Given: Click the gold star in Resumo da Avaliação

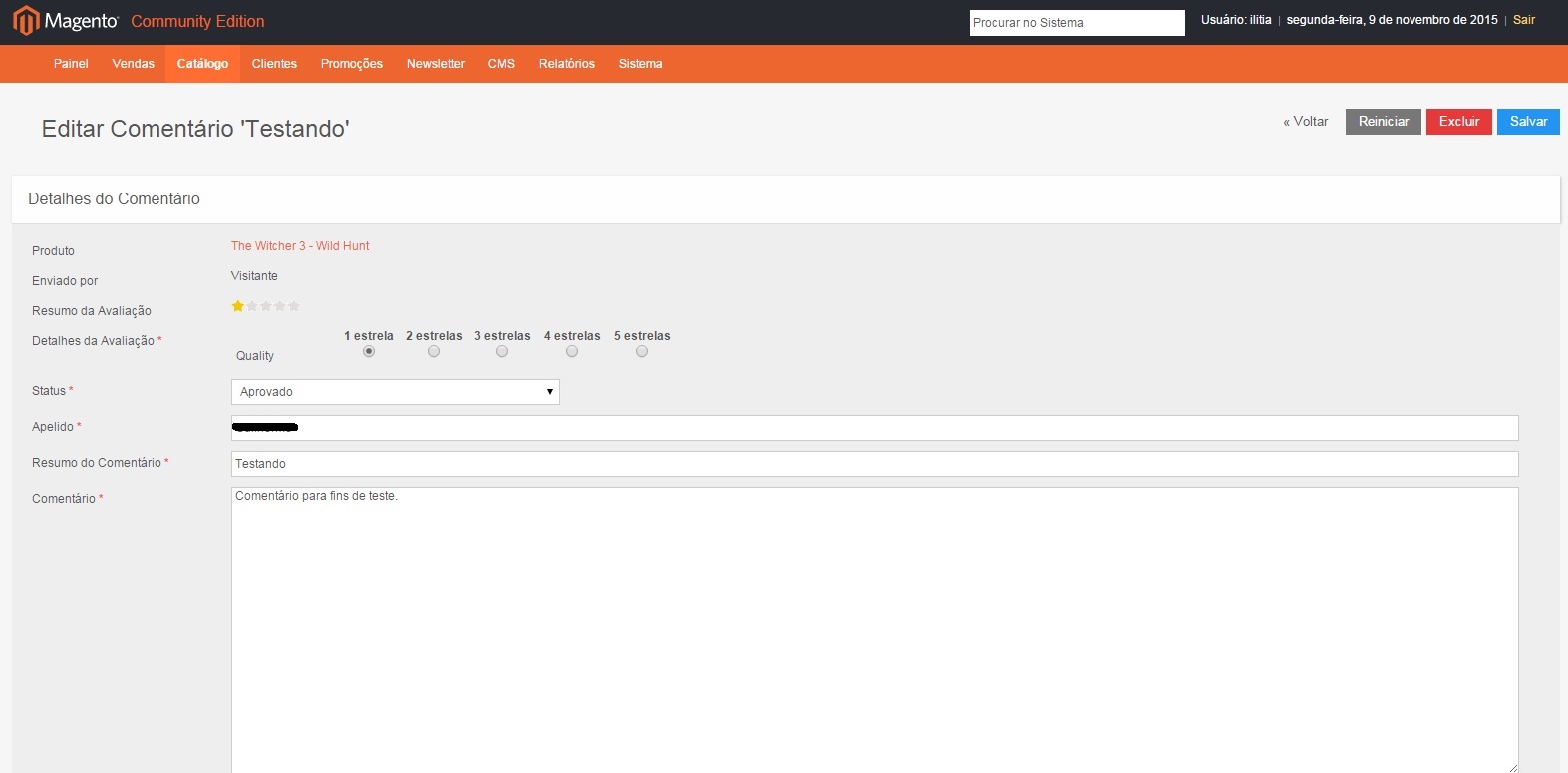Looking at the screenshot, I should coord(238,306).
